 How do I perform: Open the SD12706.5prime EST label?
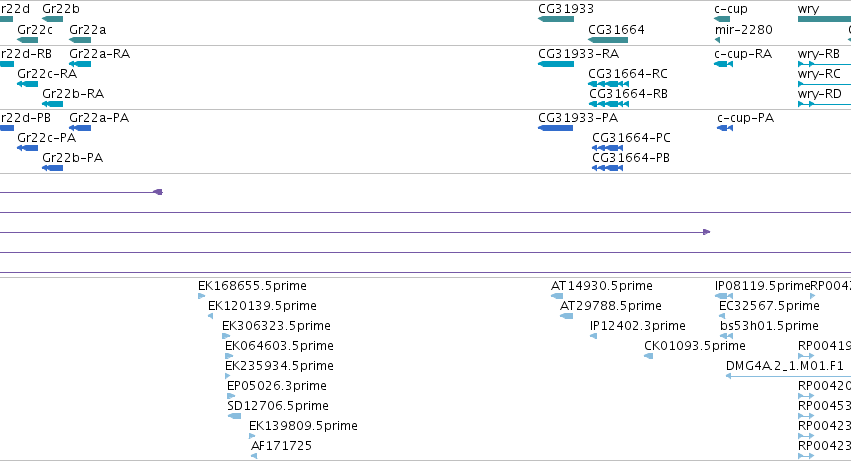click(278, 406)
